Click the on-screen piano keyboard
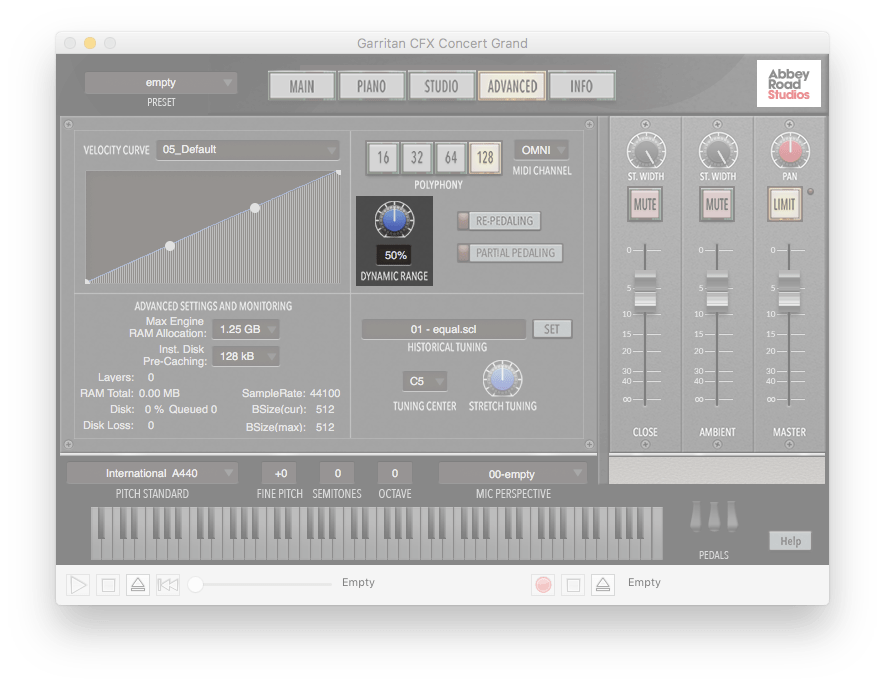 point(376,533)
